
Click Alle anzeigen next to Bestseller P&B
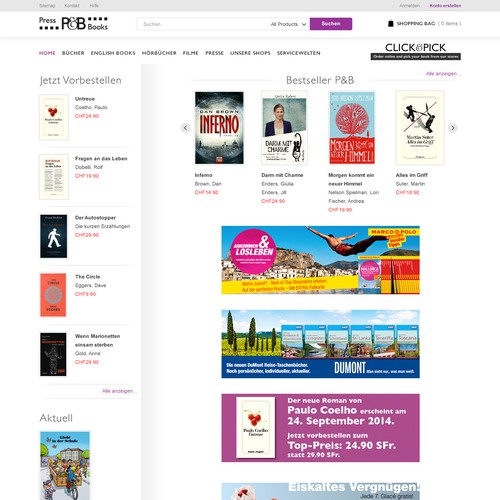[443, 74]
